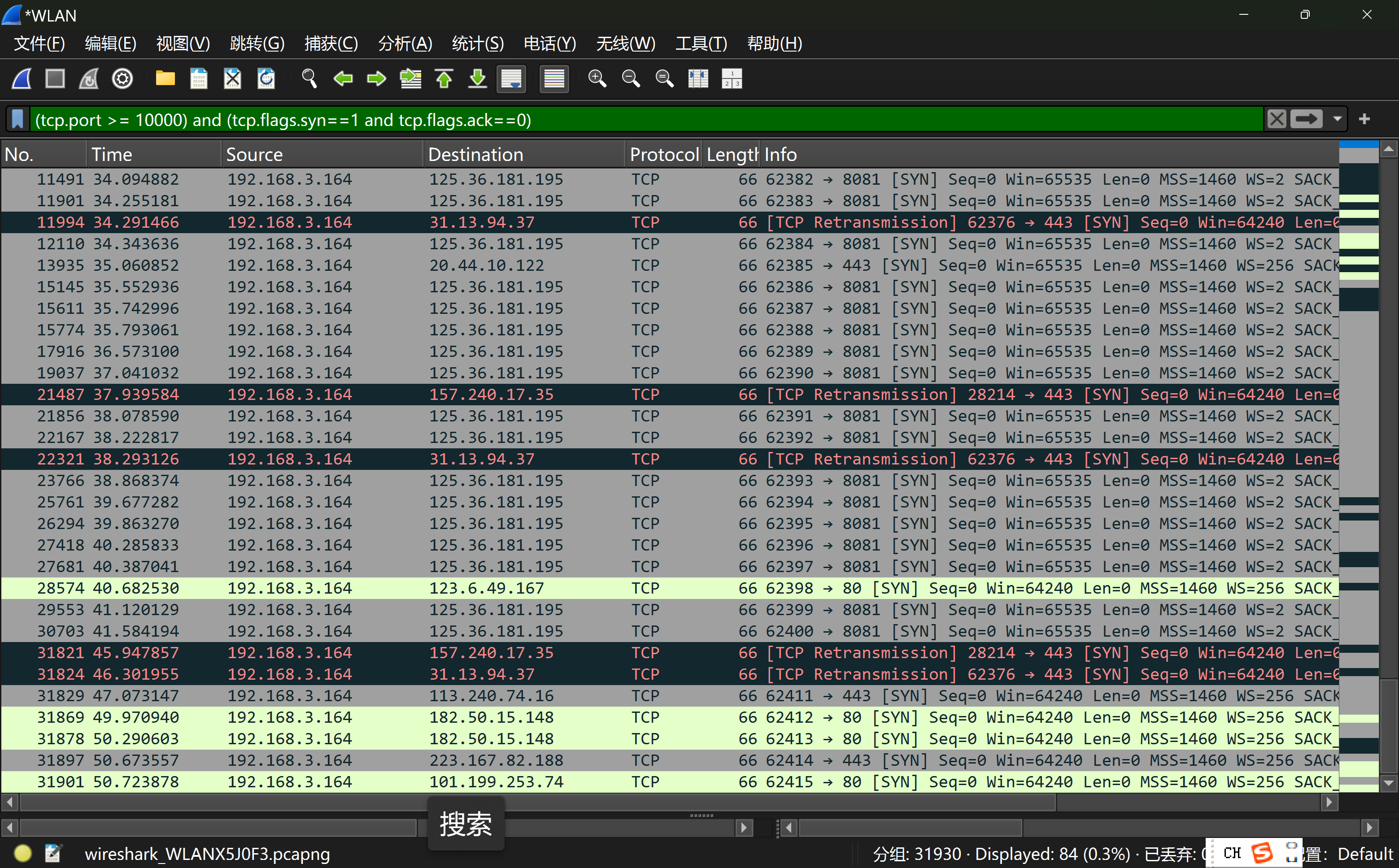Image resolution: width=1399 pixels, height=868 pixels.
Task: Toggle the display filter bookmark icon
Action: pyautogui.click(x=18, y=119)
